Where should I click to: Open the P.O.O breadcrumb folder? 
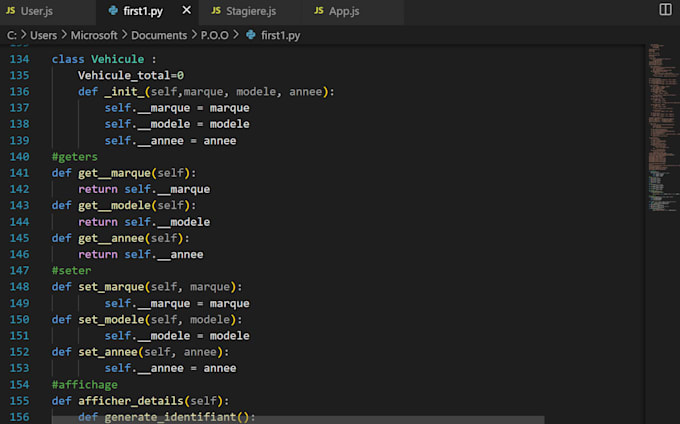coord(214,35)
